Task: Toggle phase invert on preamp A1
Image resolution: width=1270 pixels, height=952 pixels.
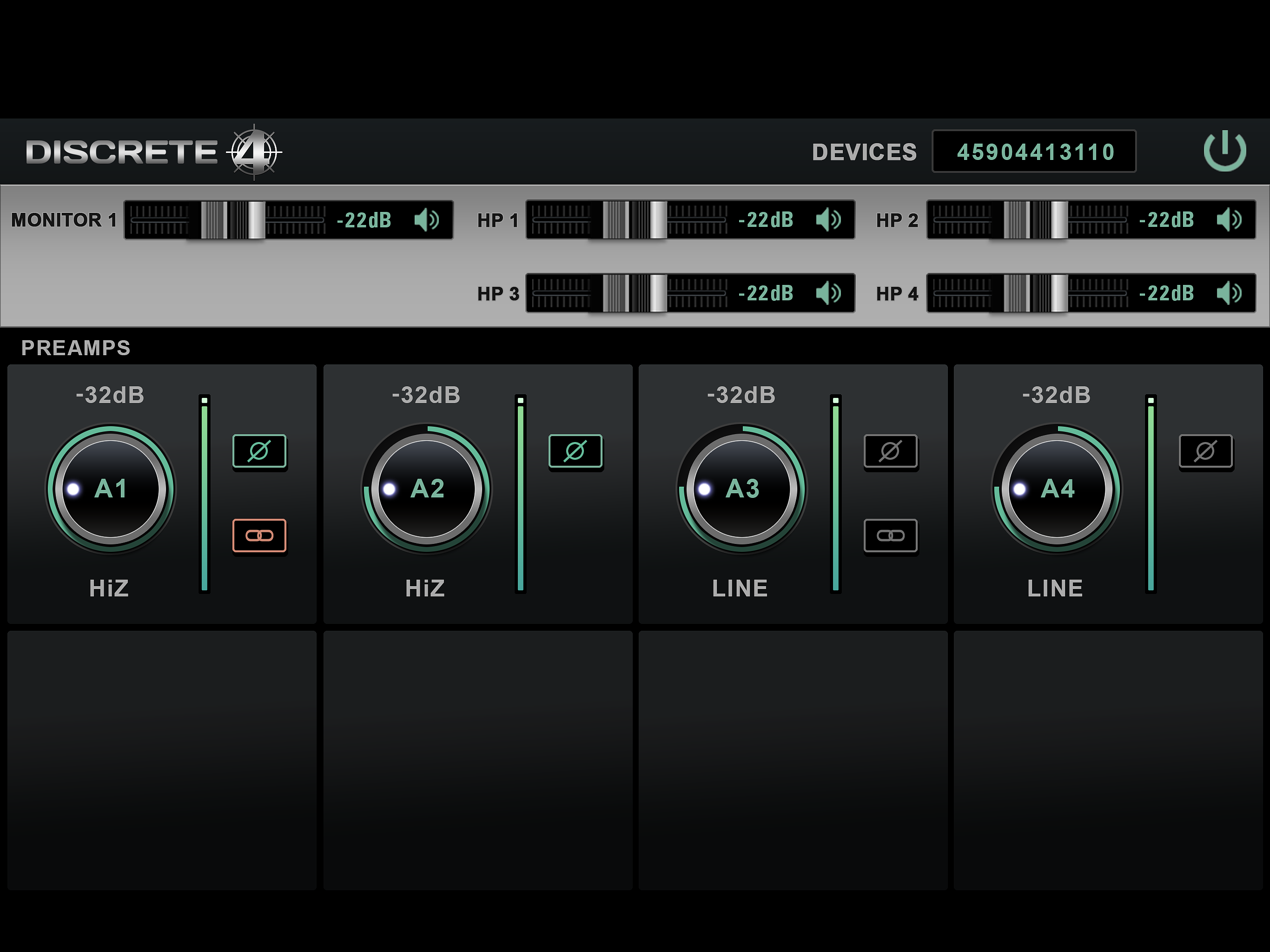Action: point(259,451)
